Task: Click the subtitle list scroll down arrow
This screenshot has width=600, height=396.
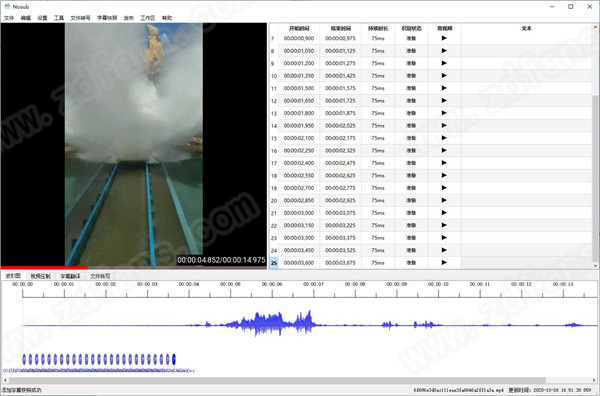Action: click(x=595, y=265)
